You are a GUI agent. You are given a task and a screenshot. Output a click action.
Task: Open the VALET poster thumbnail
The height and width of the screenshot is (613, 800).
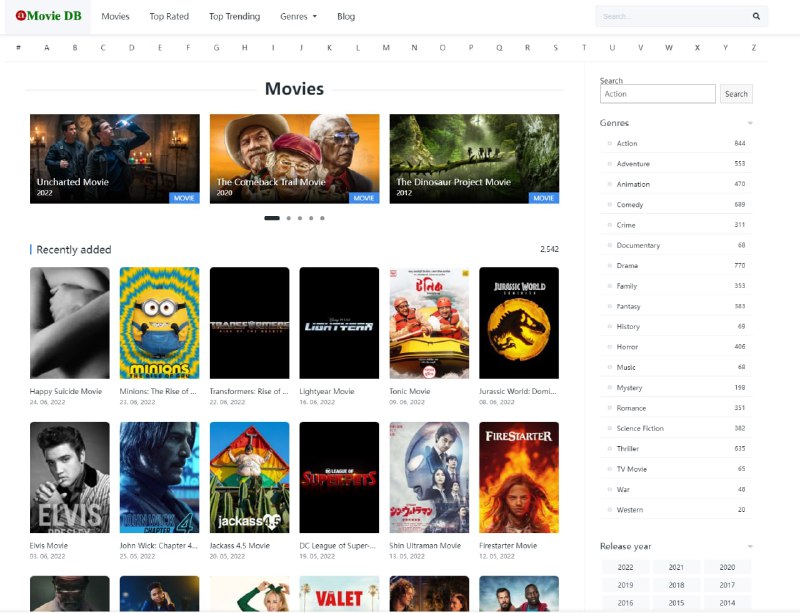click(339, 594)
